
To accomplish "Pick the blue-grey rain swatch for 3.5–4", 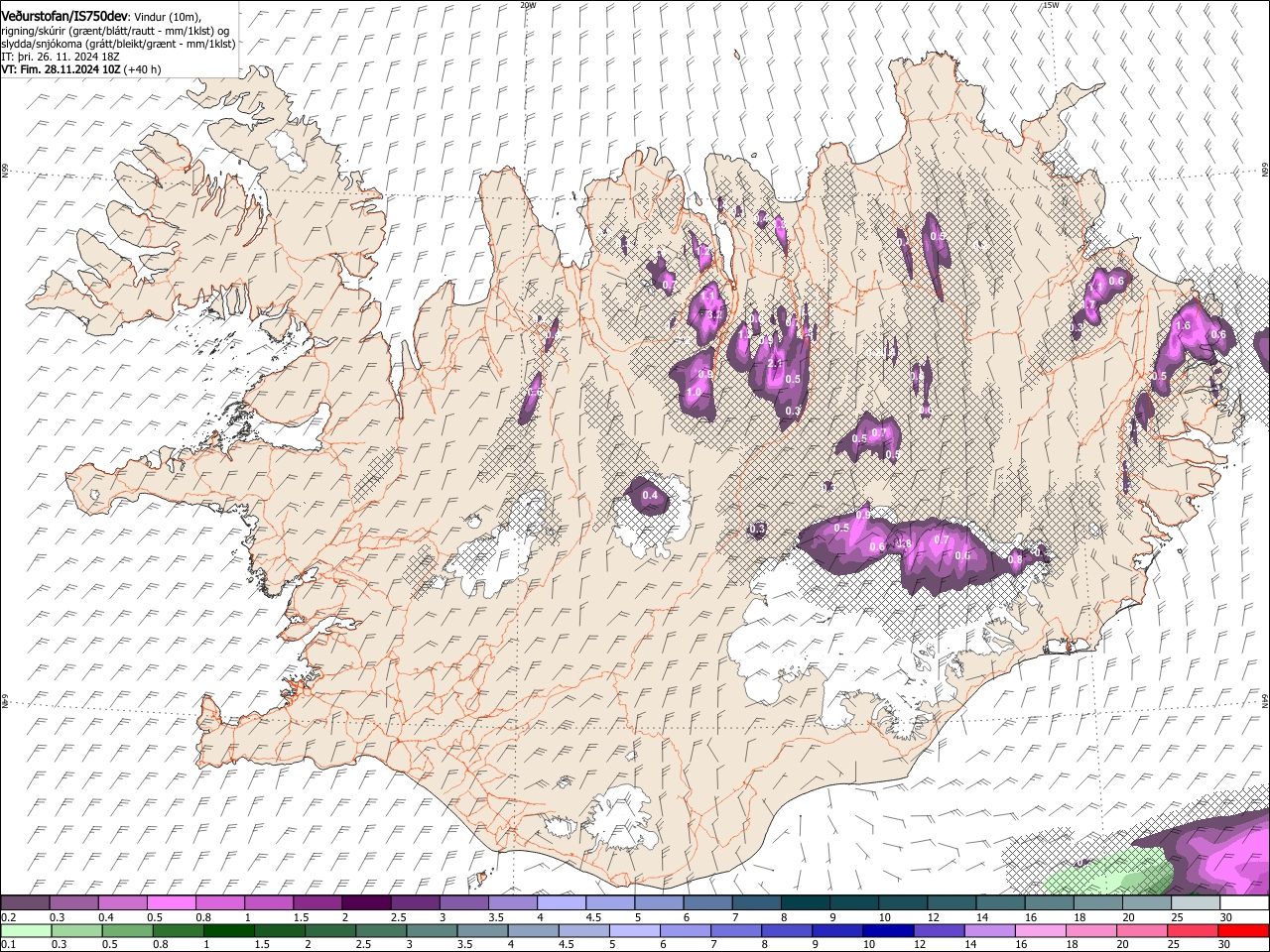I will pyautogui.click(x=482, y=930).
